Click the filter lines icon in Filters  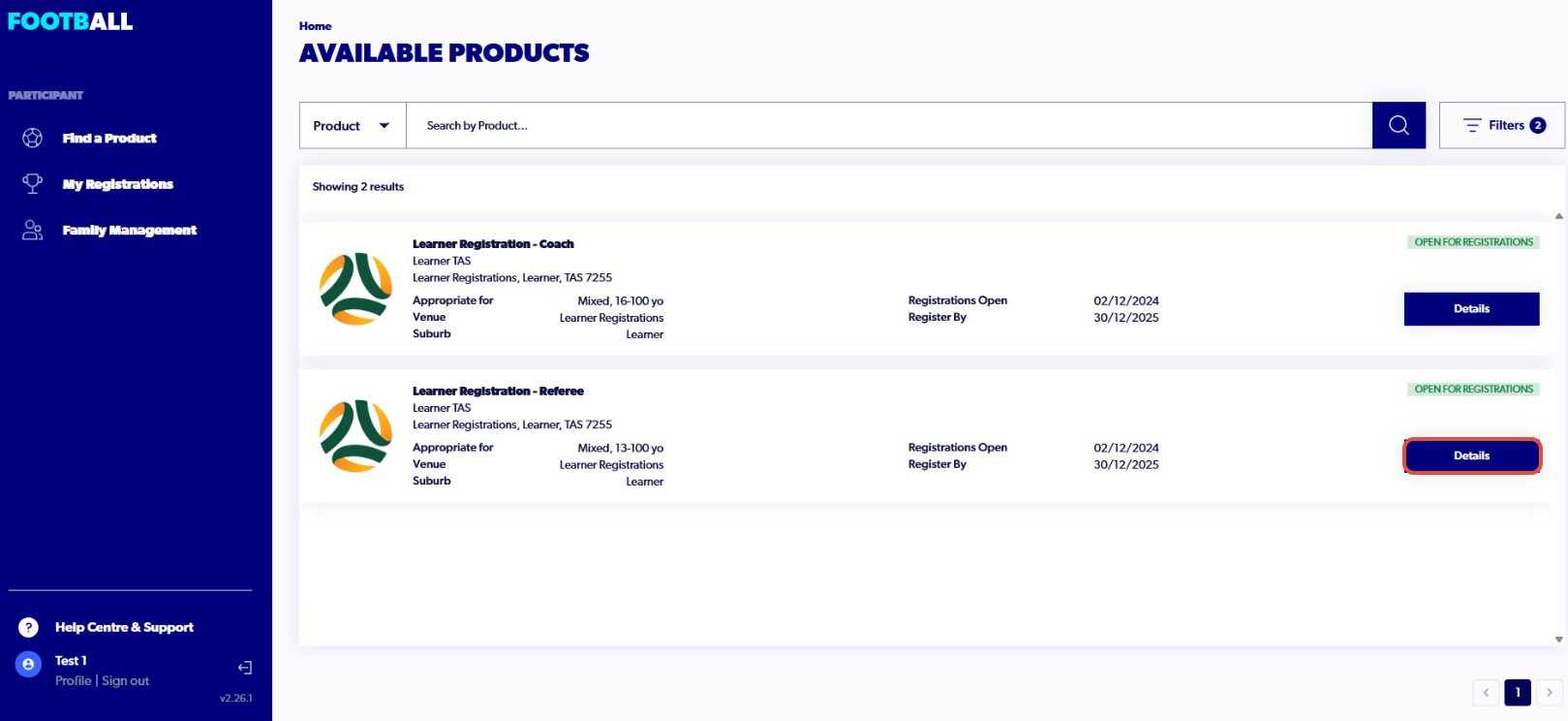[1472, 125]
